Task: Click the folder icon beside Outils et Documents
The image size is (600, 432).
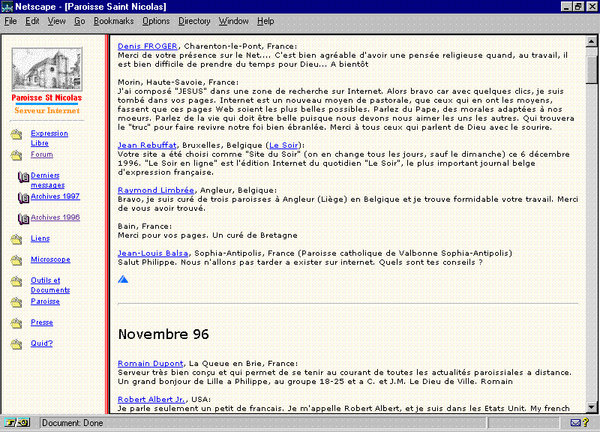Action: click(x=16, y=281)
